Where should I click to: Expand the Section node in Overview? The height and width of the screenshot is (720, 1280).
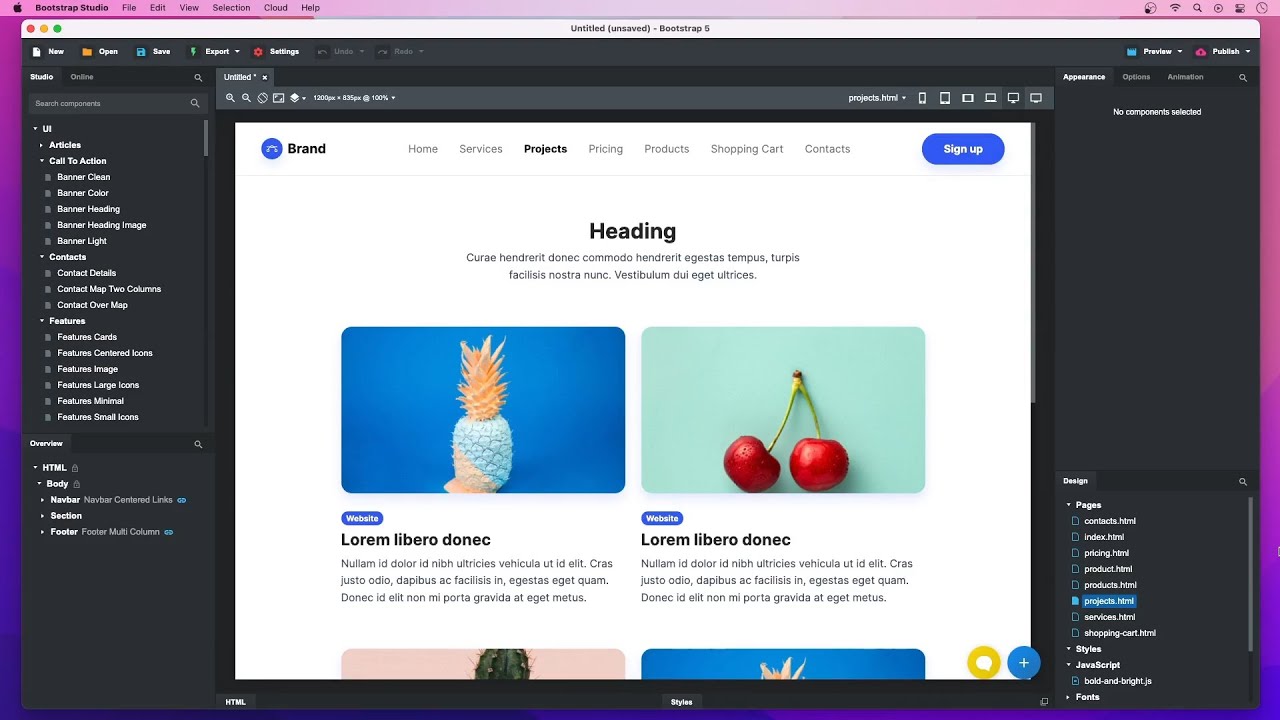43,516
